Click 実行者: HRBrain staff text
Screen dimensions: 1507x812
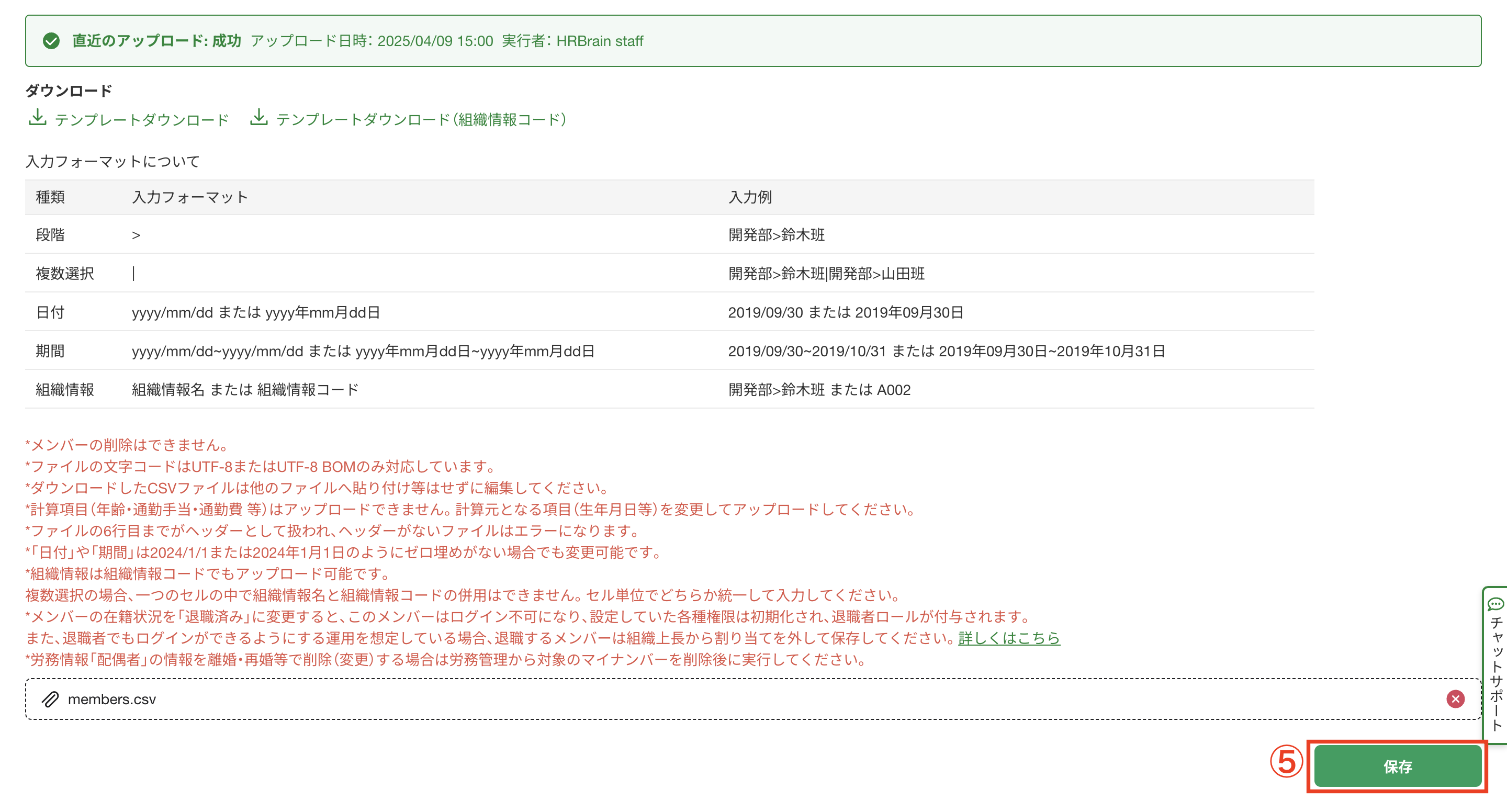[572, 41]
